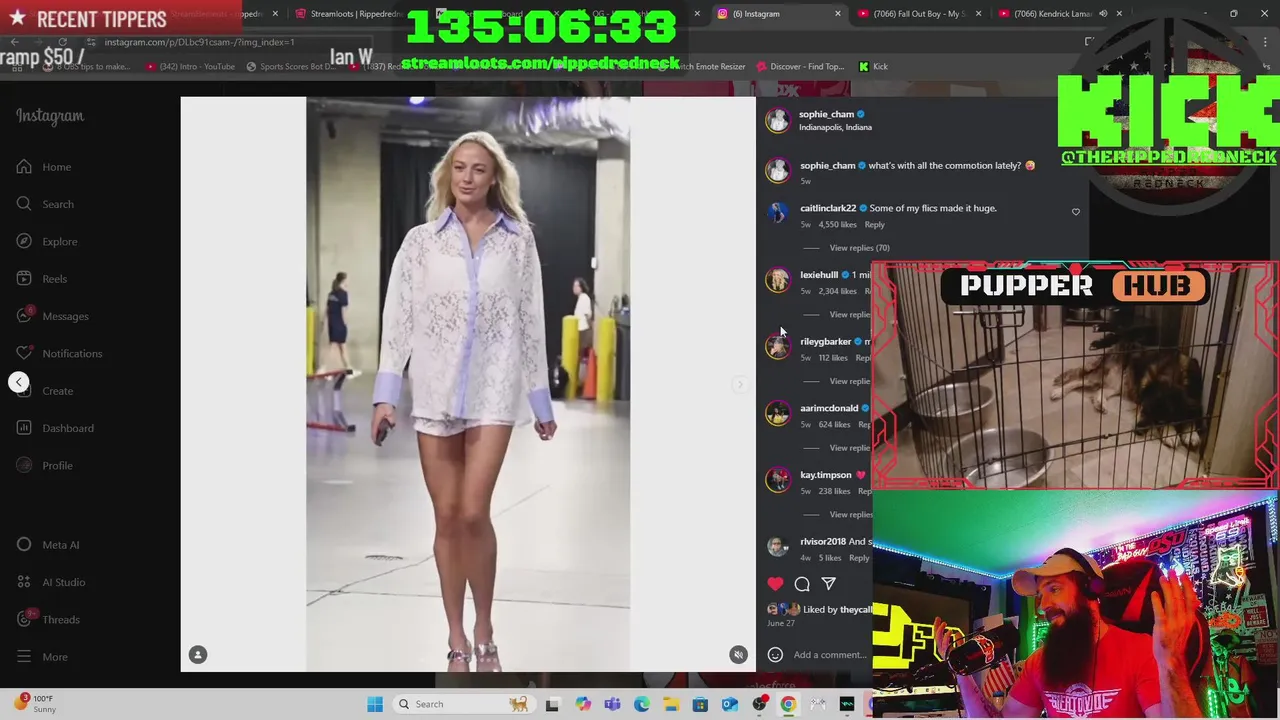Click the Instagram logo

(x=50, y=116)
